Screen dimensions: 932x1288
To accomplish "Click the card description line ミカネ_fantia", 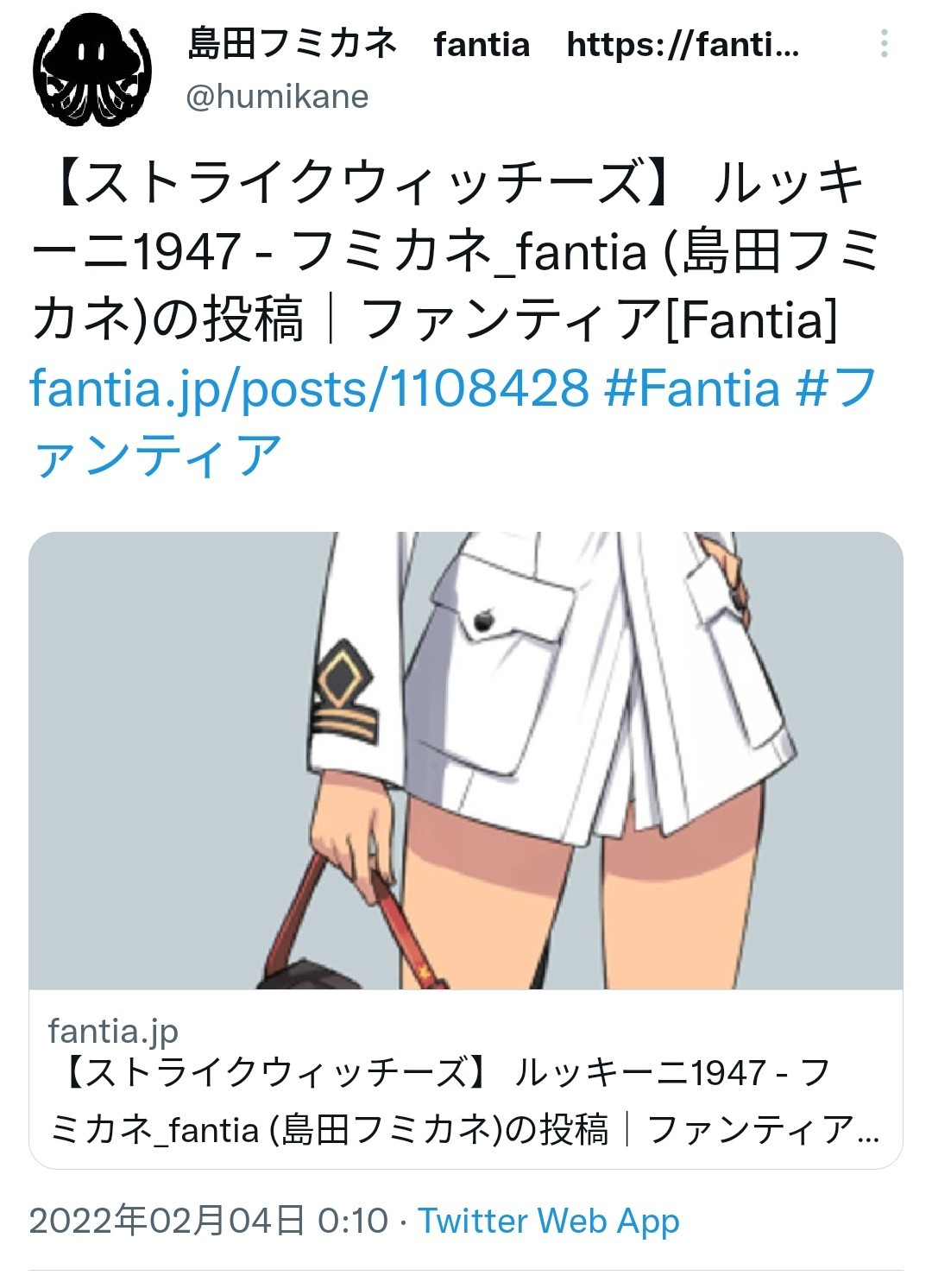I will tap(464, 1129).
